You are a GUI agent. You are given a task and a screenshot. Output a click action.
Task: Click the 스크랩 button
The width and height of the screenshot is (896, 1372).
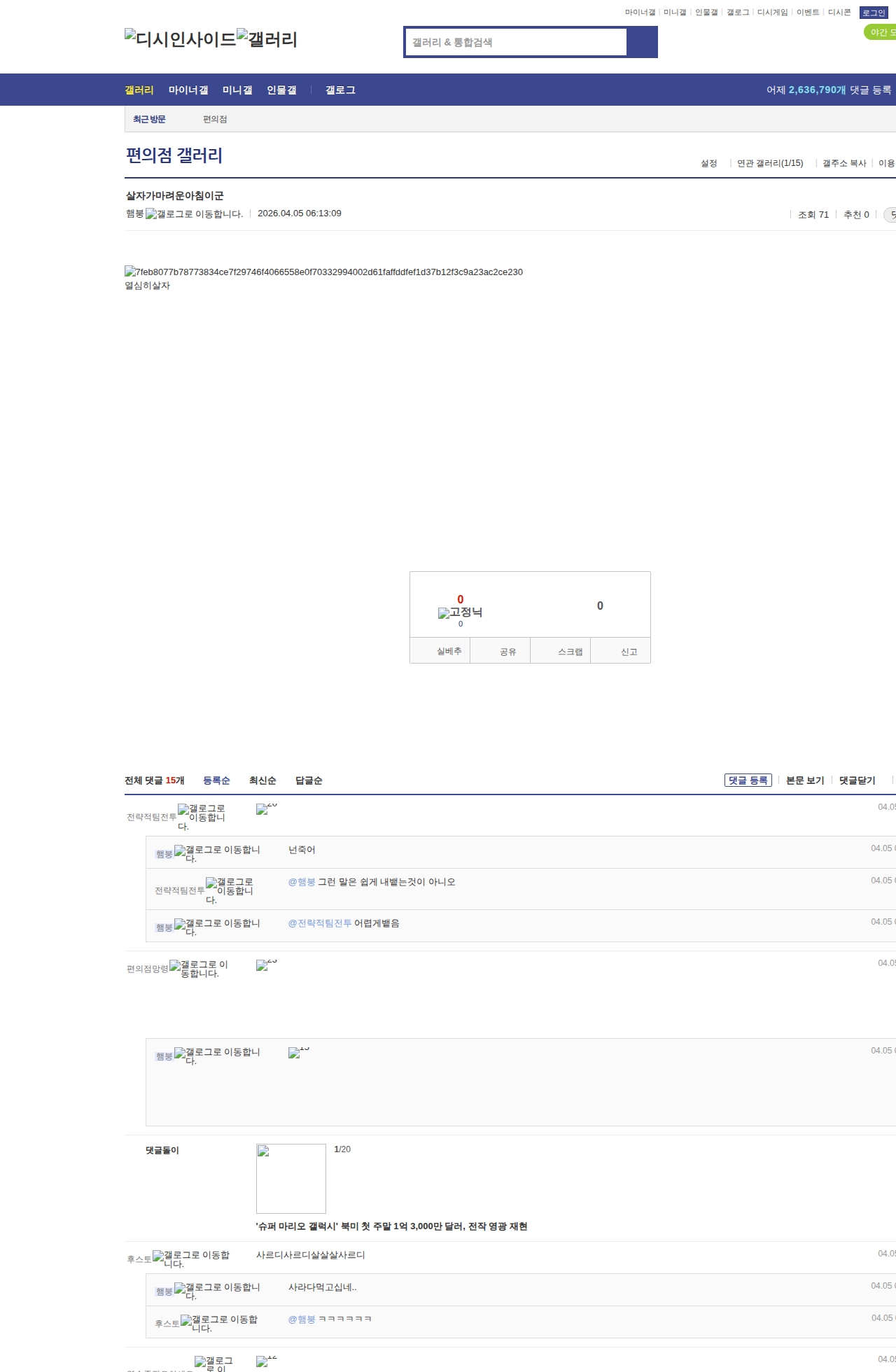561,651
